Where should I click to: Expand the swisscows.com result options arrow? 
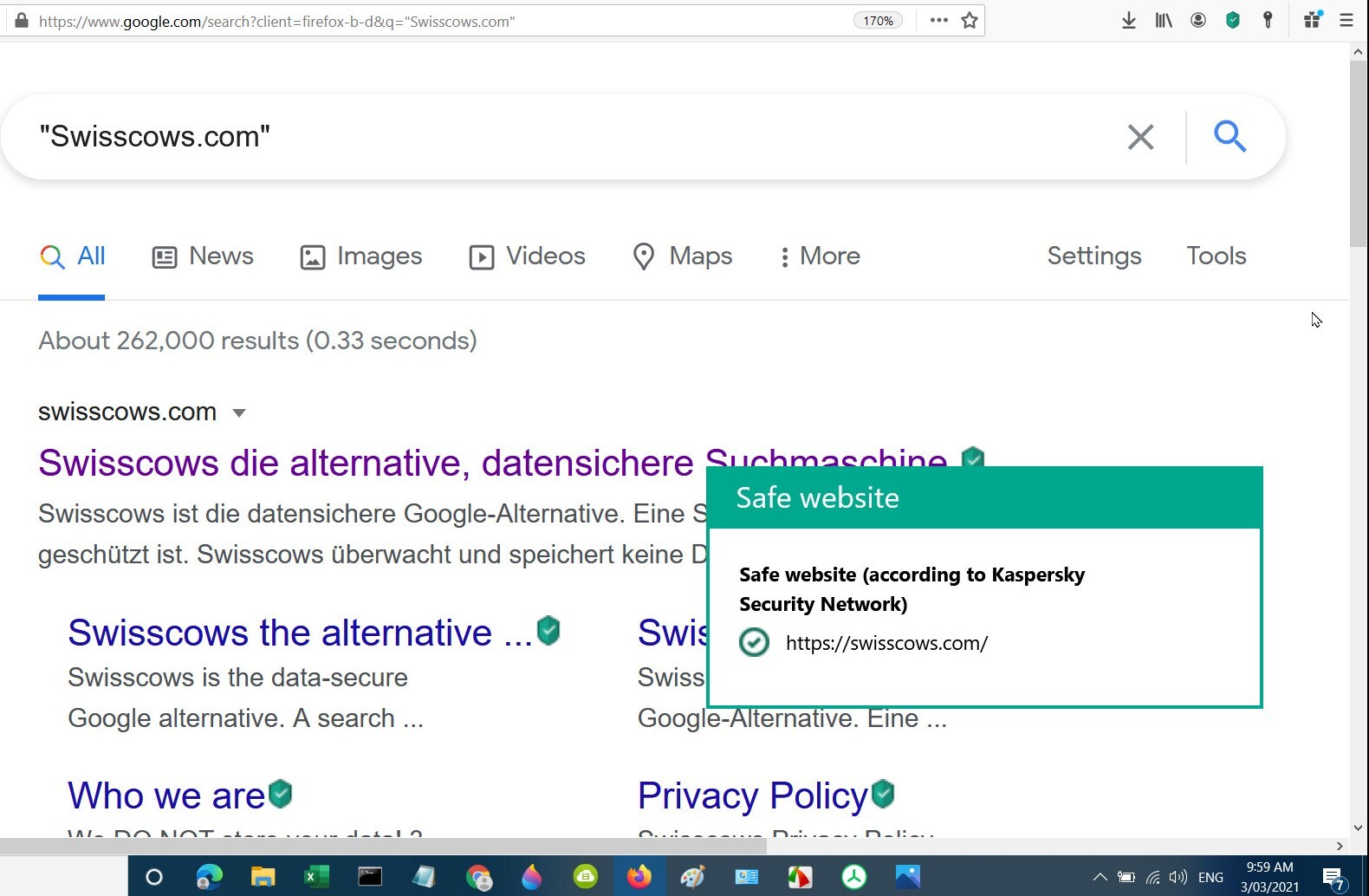pyautogui.click(x=239, y=413)
